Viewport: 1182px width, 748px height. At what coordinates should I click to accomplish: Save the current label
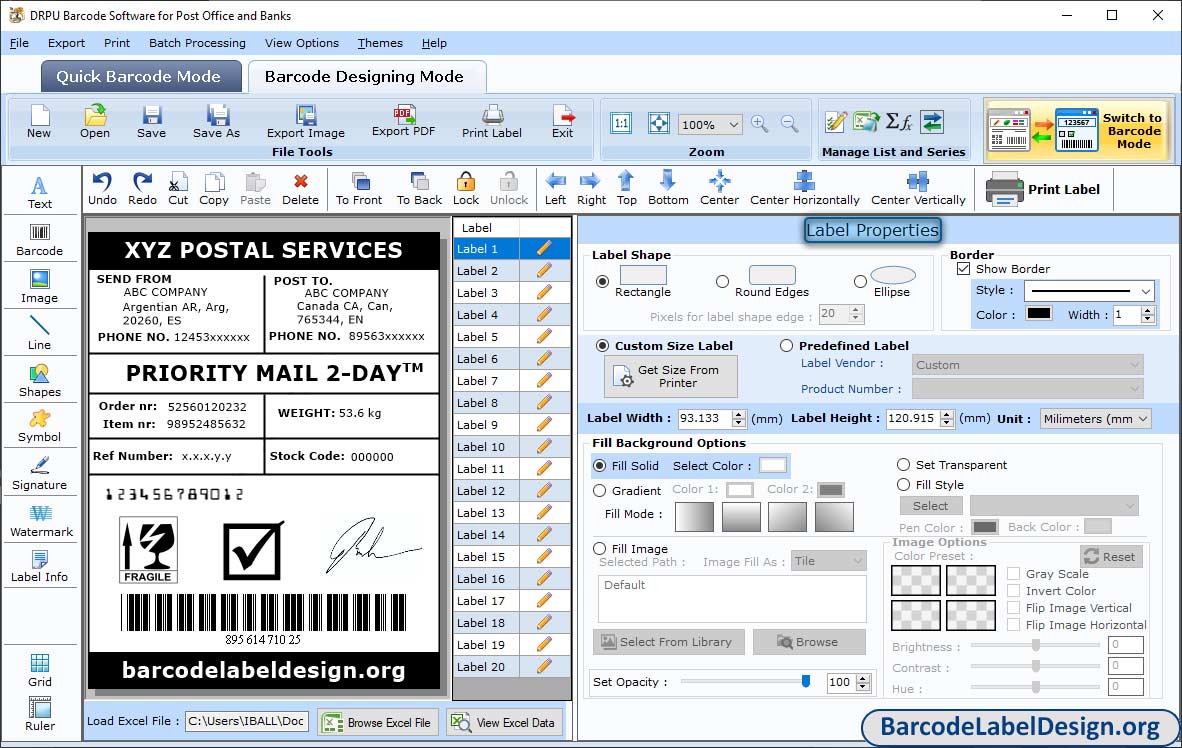tap(152, 121)
